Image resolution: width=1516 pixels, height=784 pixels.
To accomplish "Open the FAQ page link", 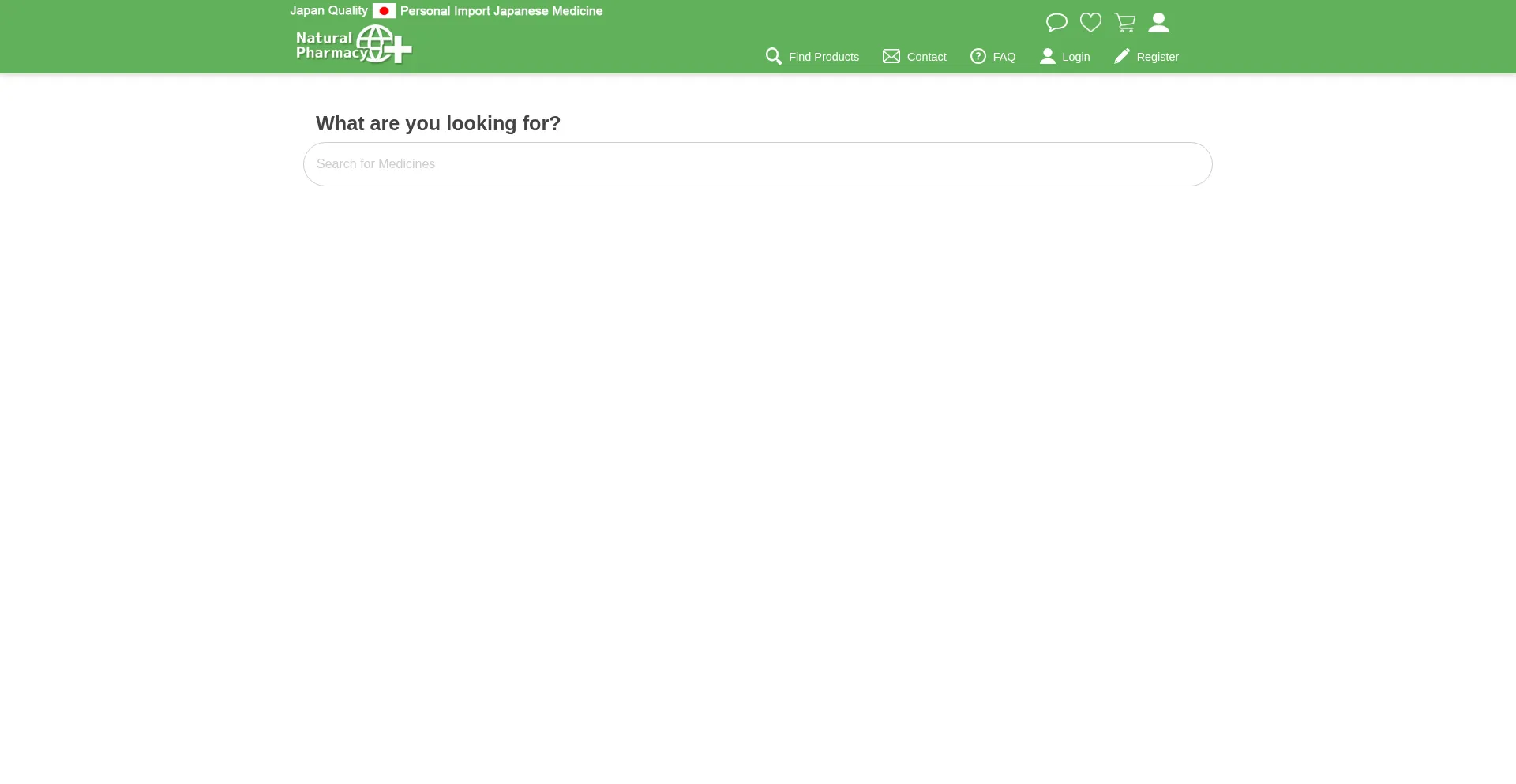I will [1004, 57].
